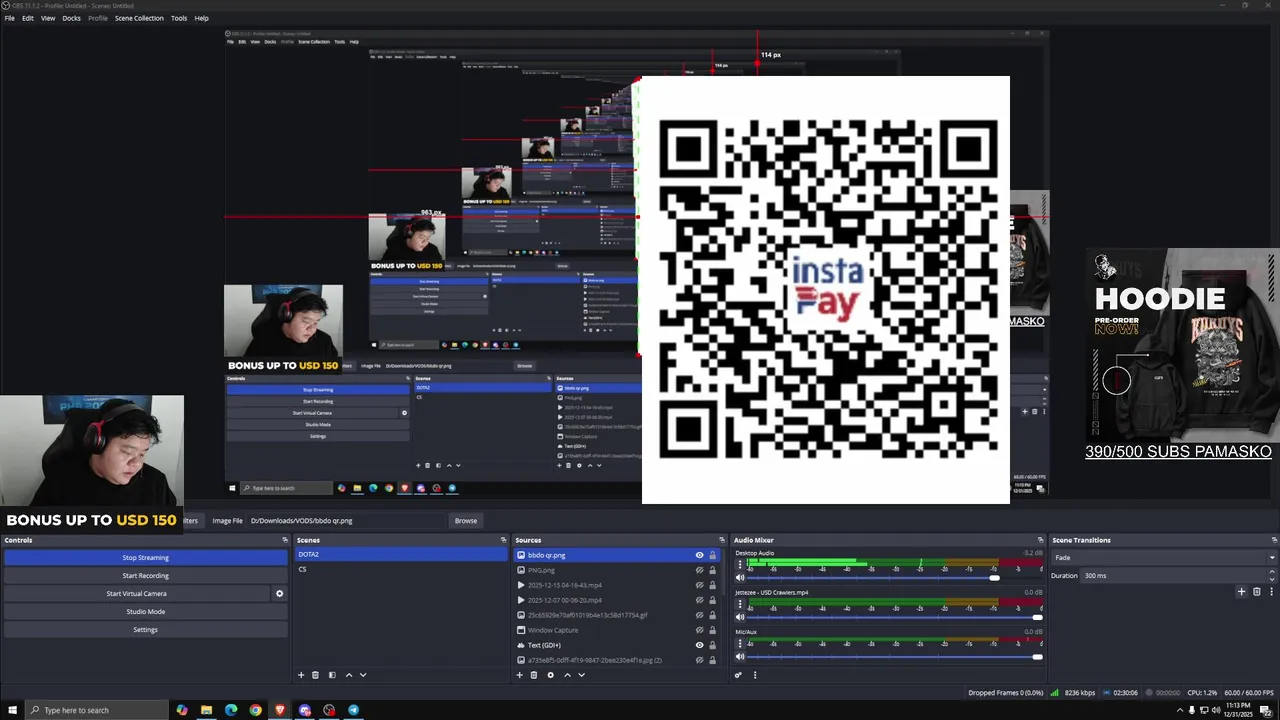Open Settings from Controls dock

(x=146, y=630)
